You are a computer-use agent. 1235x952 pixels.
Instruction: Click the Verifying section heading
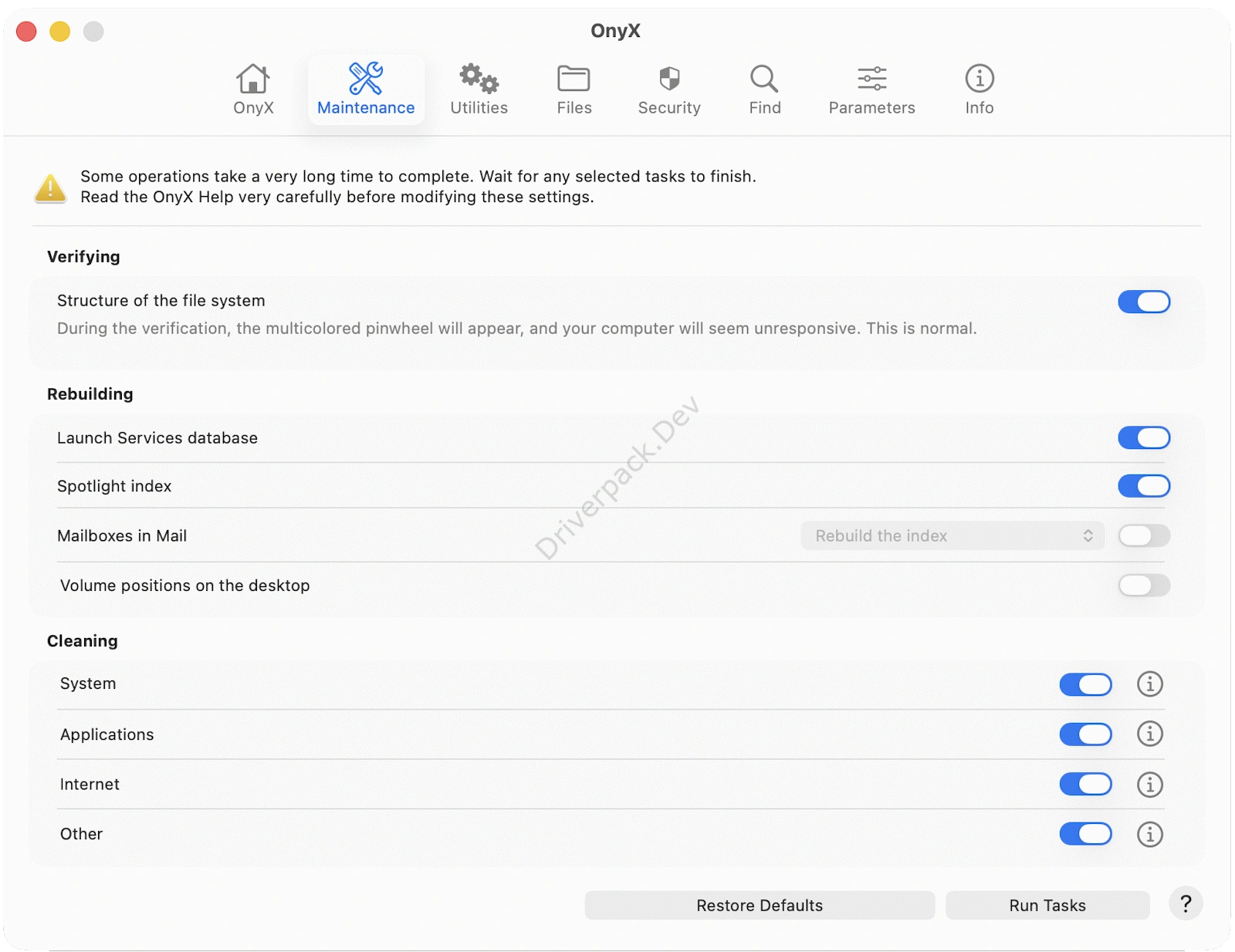click(x=83, y=257)
